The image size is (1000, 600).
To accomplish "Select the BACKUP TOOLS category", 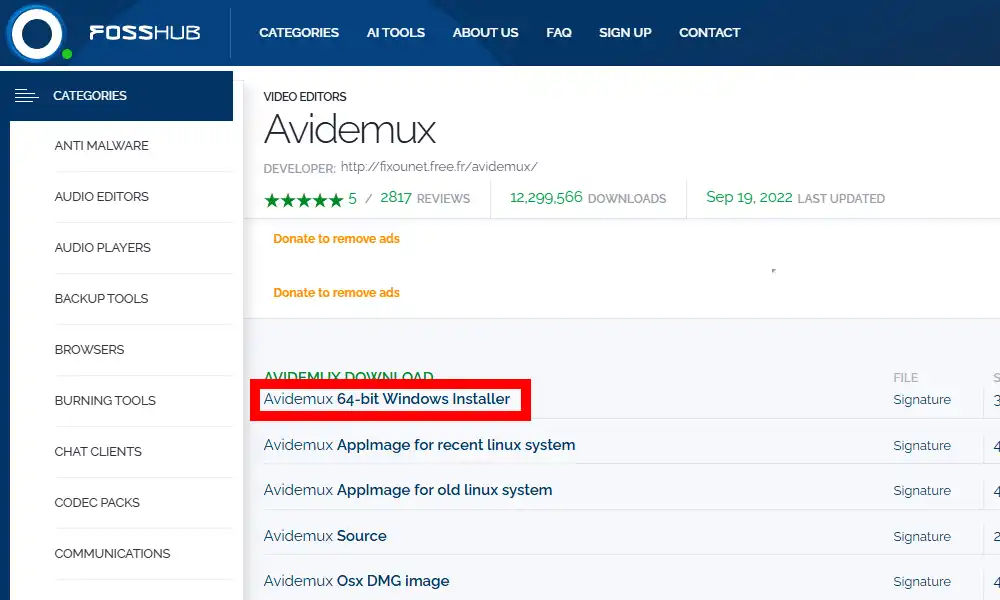I will coord(101,298).
